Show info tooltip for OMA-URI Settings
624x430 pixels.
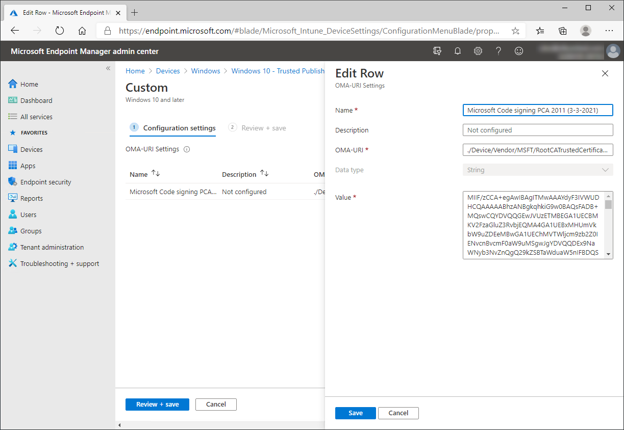(187, 150)
